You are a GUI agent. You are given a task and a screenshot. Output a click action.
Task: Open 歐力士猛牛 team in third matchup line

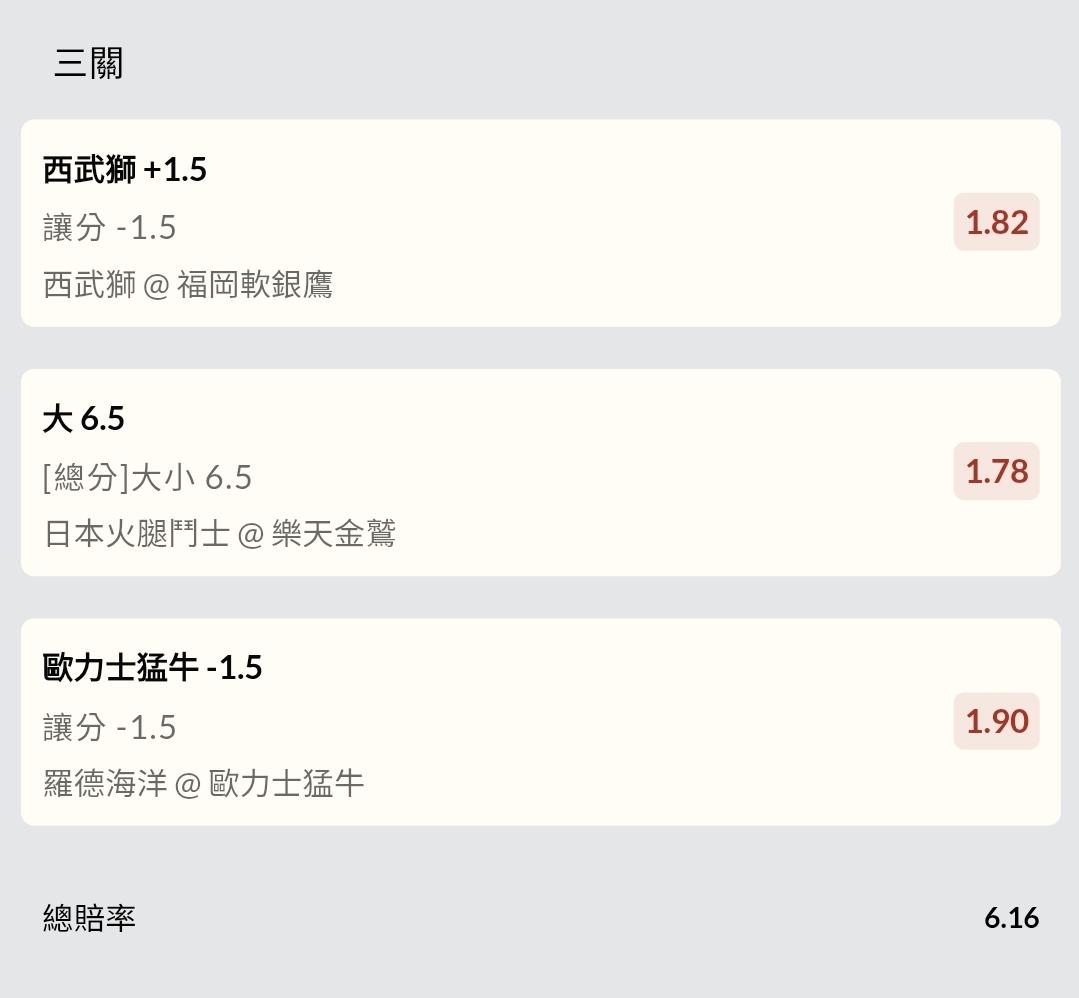[287, 783]
